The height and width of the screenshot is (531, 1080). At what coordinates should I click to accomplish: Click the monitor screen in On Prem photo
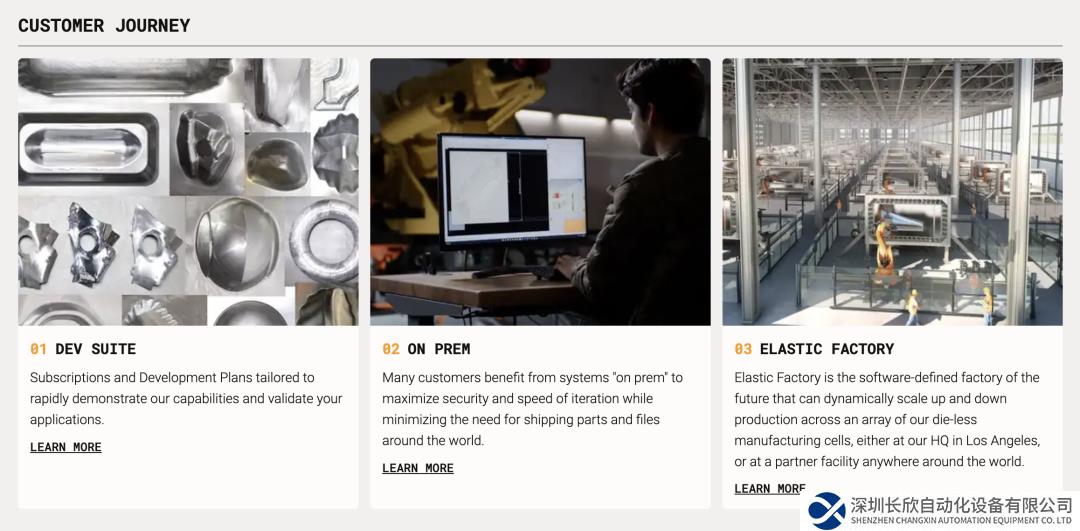click(512, 189)
